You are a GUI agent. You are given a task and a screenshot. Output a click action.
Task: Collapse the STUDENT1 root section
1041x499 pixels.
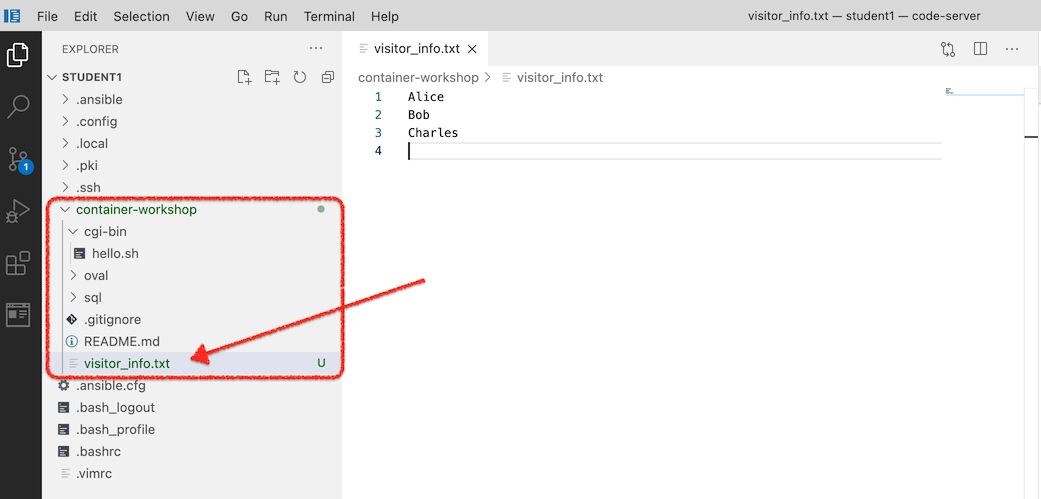(91, 77)
